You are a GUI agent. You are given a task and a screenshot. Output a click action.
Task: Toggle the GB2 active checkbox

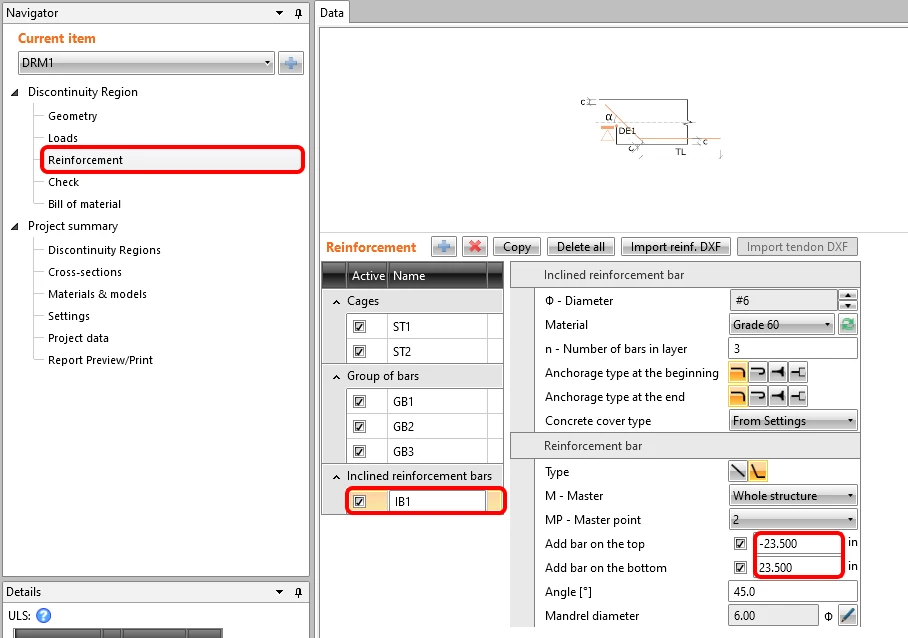(x=360, y=427)
